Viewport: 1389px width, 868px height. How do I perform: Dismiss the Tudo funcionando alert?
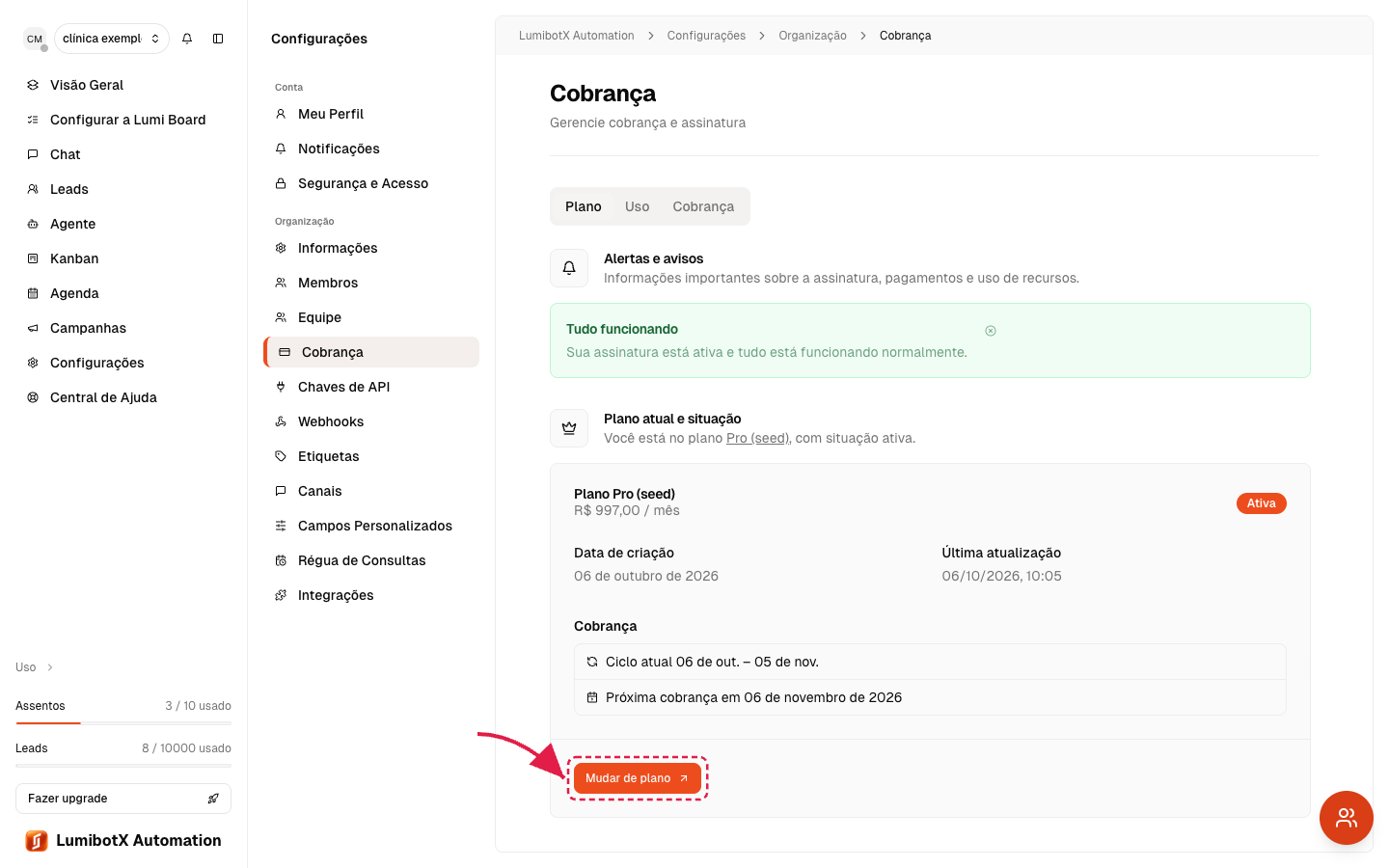[991, 331]
